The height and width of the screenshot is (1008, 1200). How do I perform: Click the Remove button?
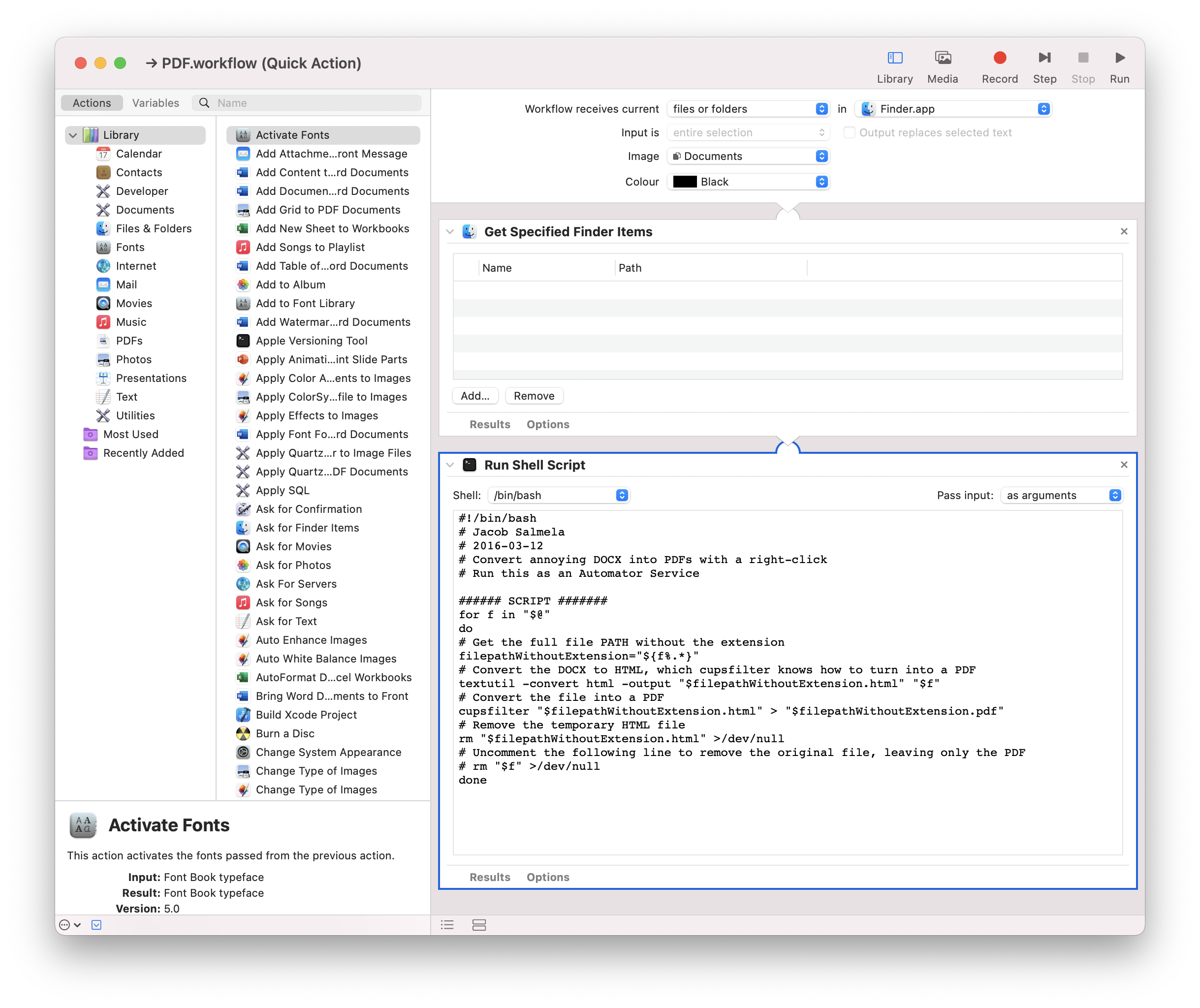coord(534,396)
